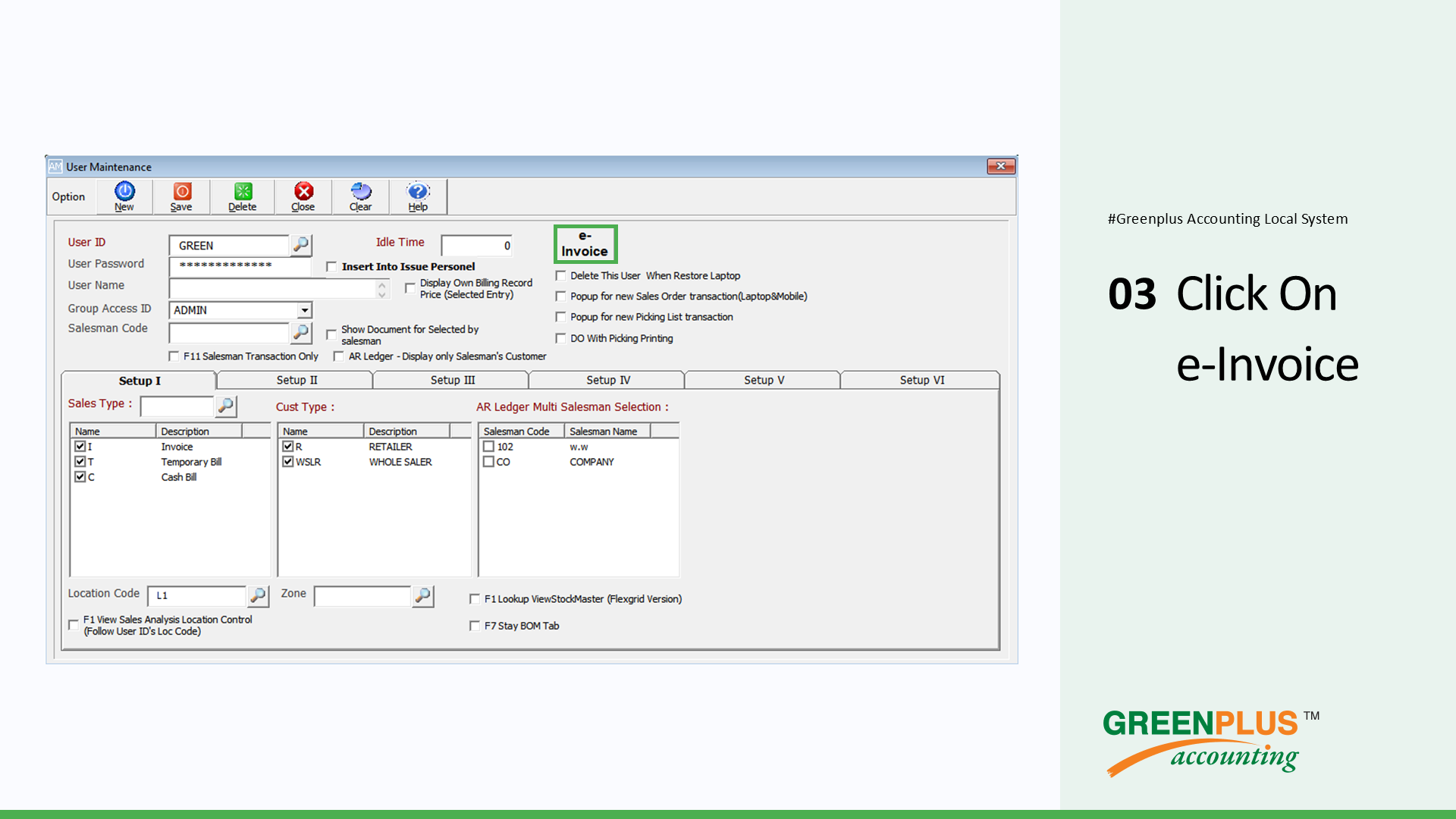Click the Close toolbar icon
This screenshot has height=819, width=1456.
(x=303, y=196)
